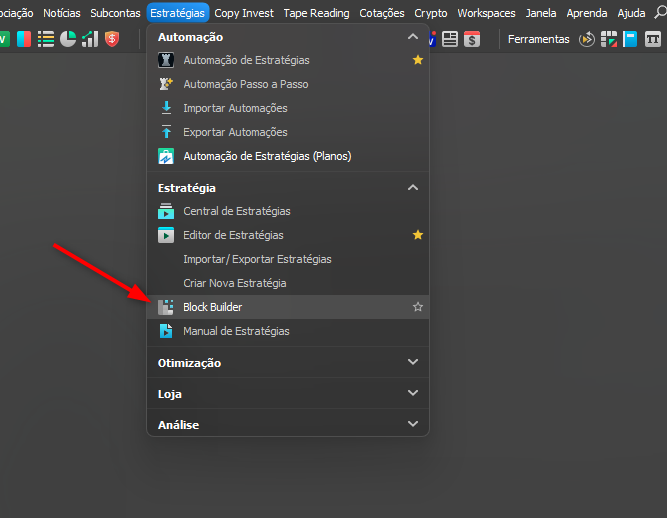Open the search magnifier in menu bar
The height and width of the screenshot is (518, 667).
(x=660, y=12)
